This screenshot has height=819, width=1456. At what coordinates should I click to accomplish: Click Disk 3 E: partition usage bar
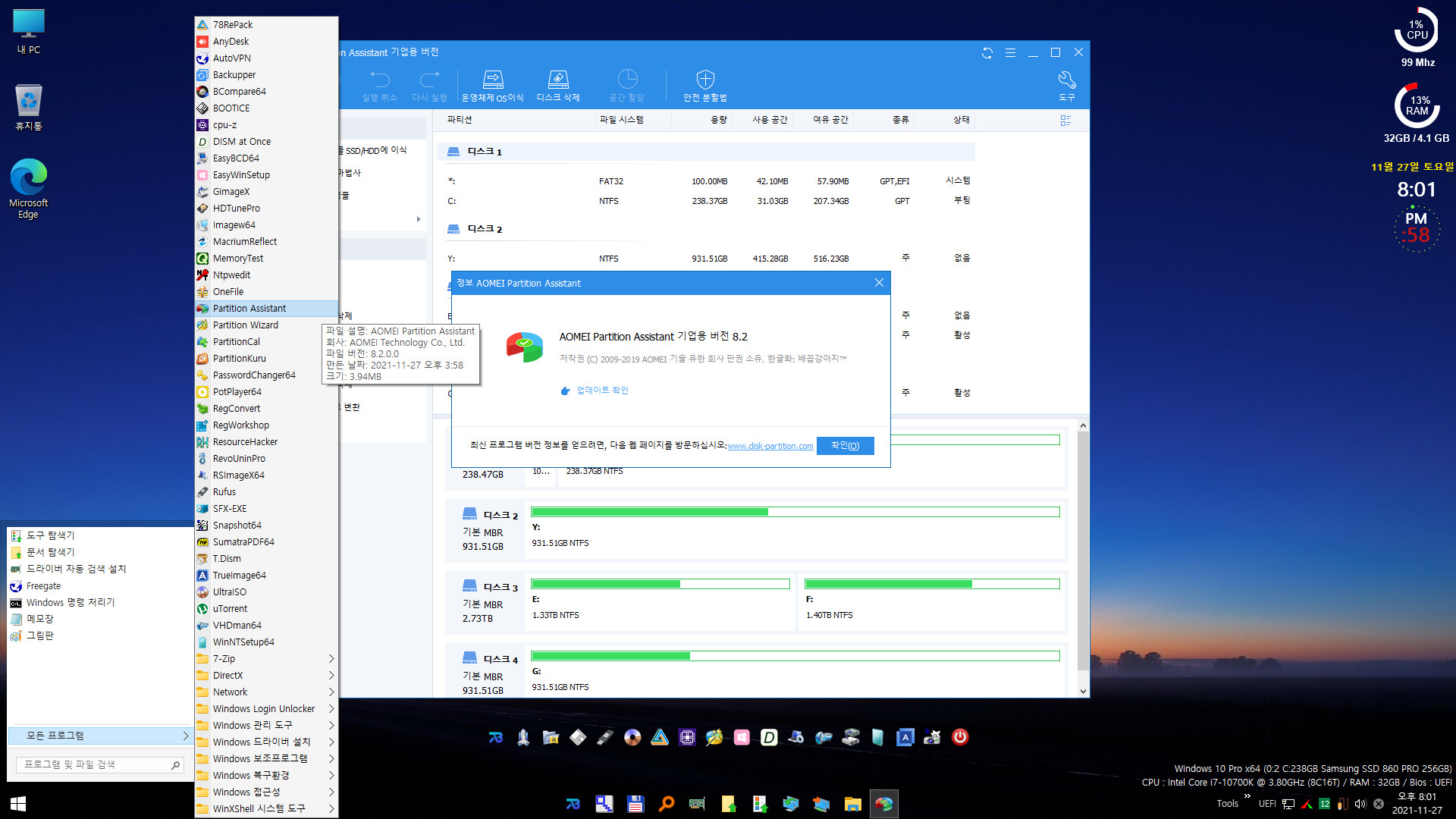pyautogui.click(x=660, y=584)
